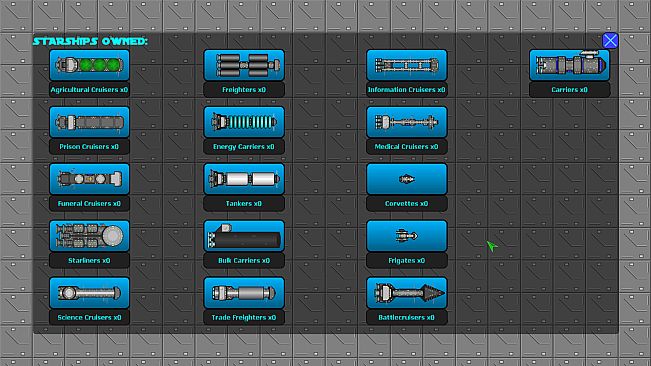651x366 pixels.
Task: Click the Funeral Cruisers ship icon
Action: pos(89,179)
